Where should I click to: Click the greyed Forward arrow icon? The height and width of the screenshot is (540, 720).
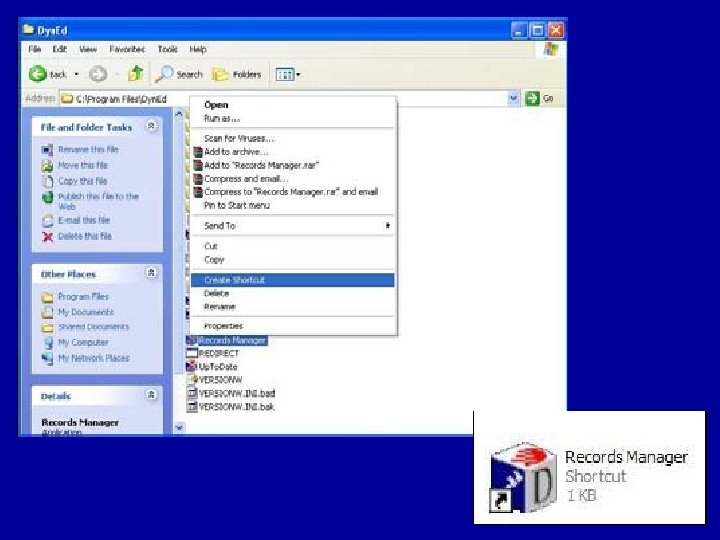[x=98, y=74]
